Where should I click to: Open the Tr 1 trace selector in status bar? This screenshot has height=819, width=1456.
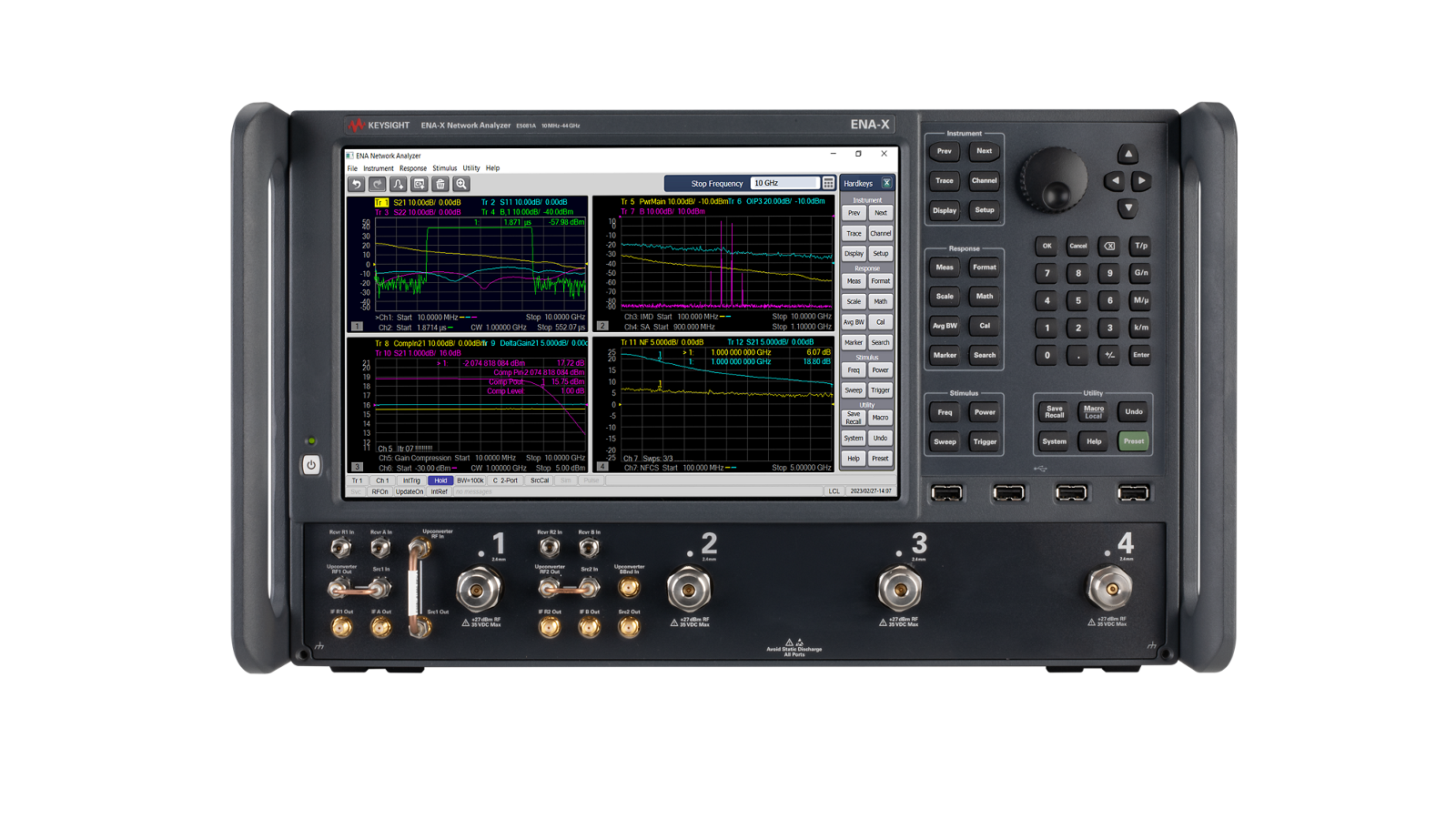[x=357, y=480]
